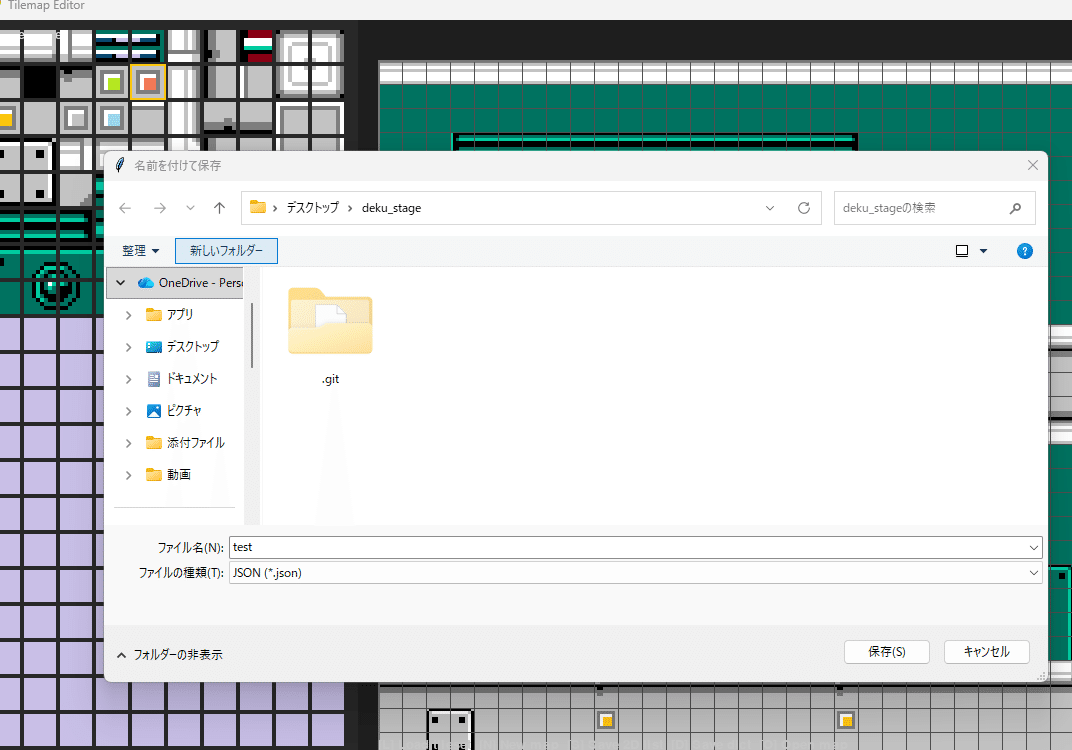Go back using the back arrow

(123, 208)
